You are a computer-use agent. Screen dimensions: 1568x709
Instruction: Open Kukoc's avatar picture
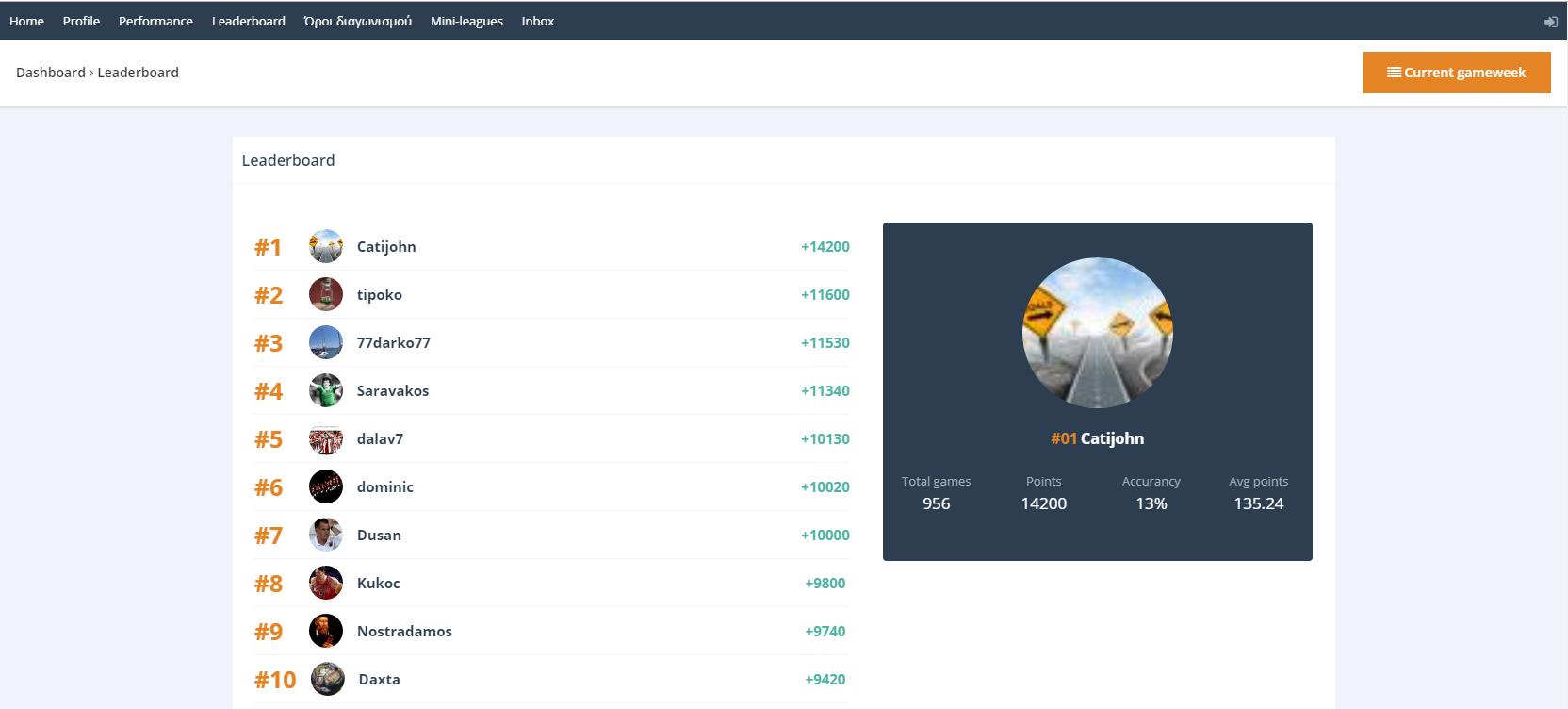326,583
